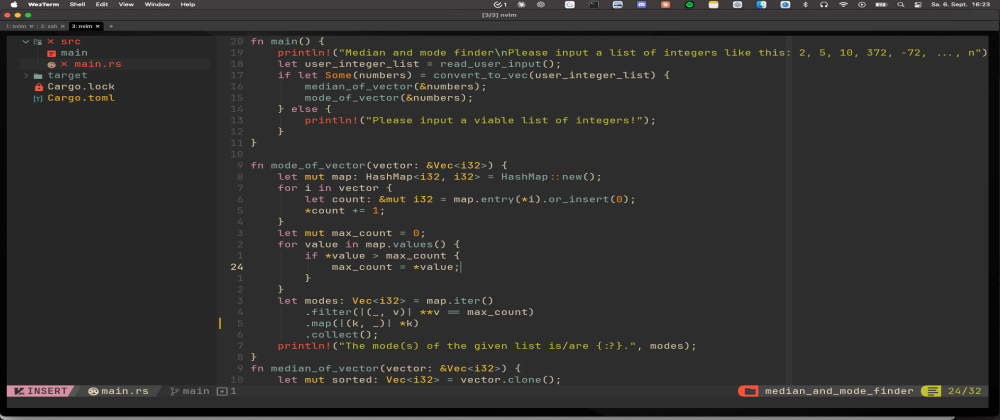
Task: Click the 'fn mode_of_vector' function signature
Action: click(x=378, y=166)
